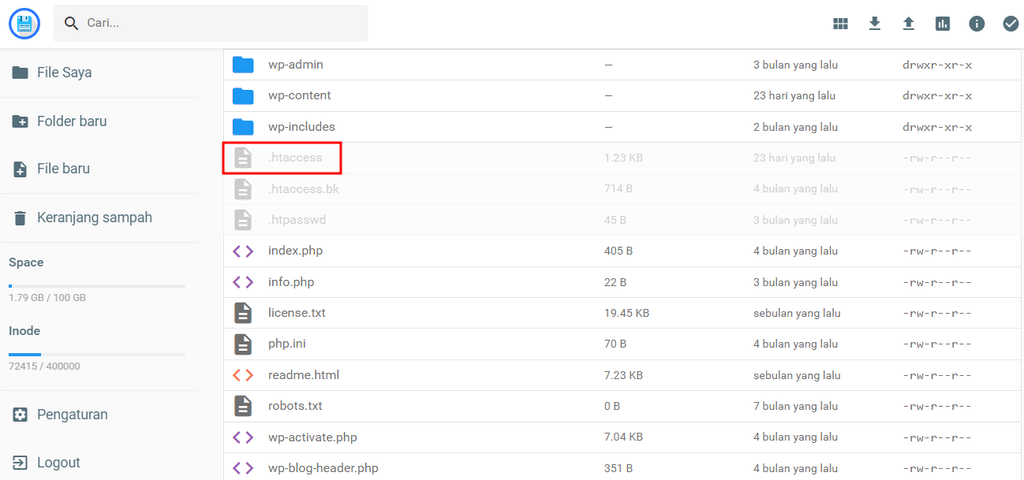
Task: Select the .htaccess file name
Action: click(295, 158)
